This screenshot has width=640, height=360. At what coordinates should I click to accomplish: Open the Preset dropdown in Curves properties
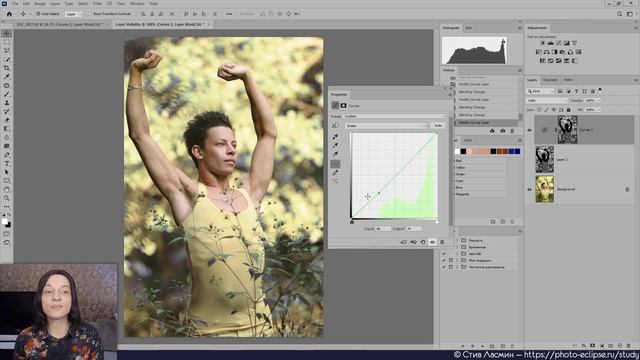click(395, 116)
